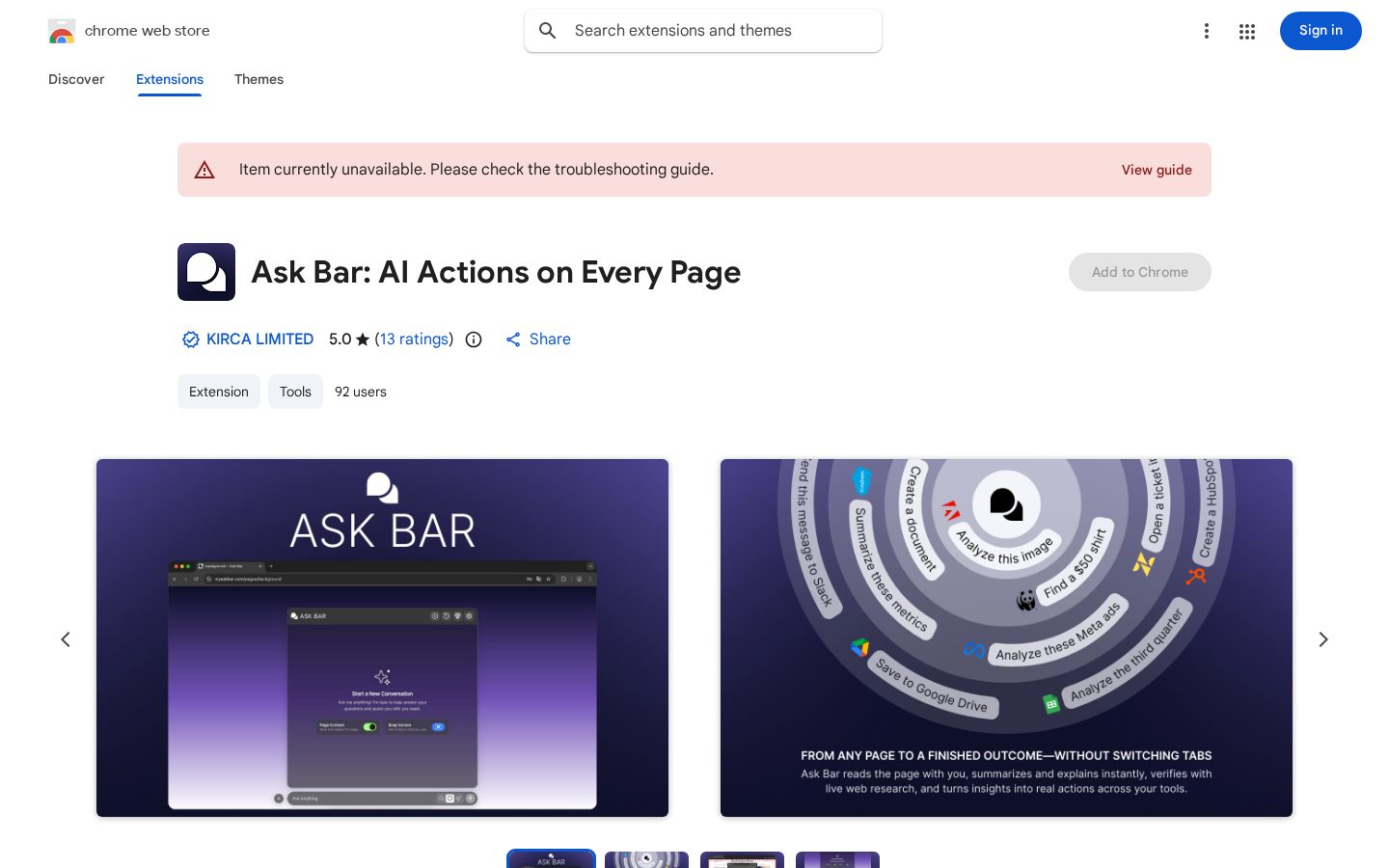The width and height of the screenshot is (1389, 868).
Task: Open the ASK BAR promo screenshot
Action: 382,637
